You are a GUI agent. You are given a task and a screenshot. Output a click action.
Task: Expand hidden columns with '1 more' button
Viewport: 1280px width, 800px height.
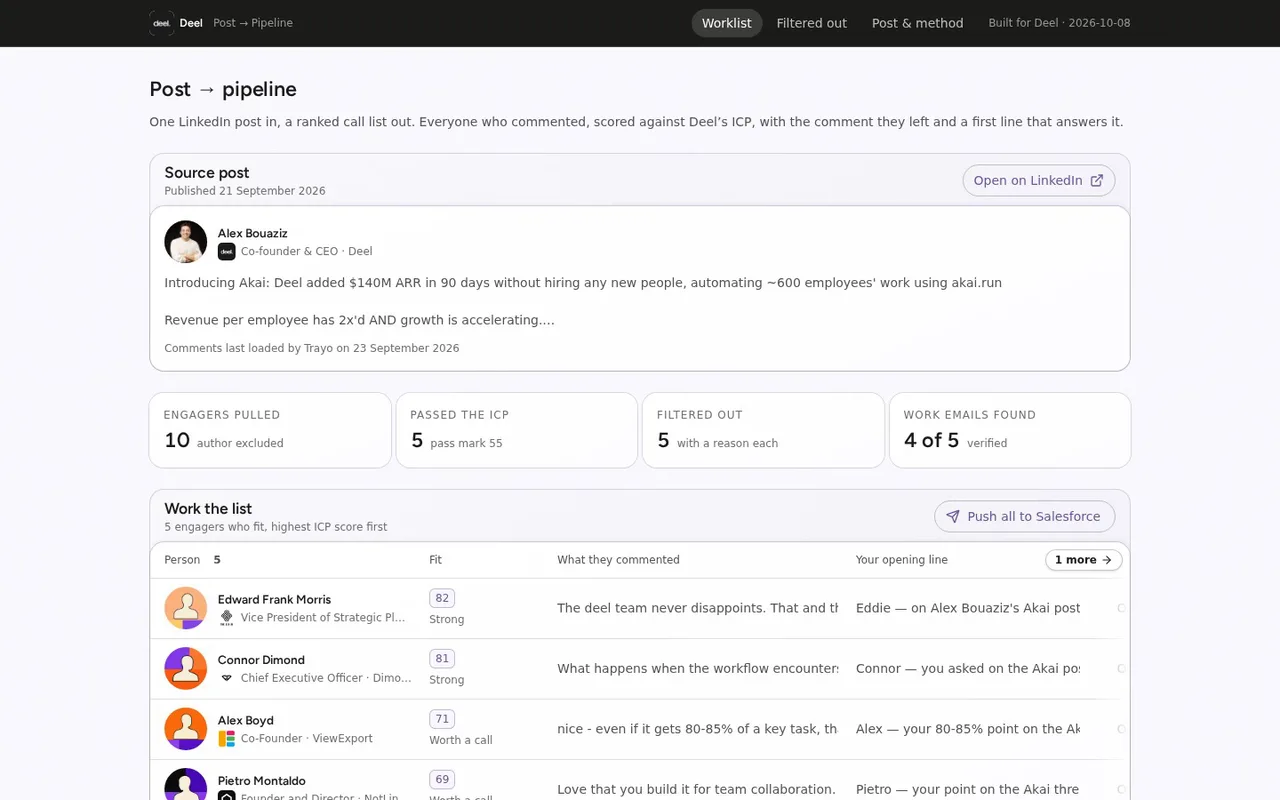1084,560
